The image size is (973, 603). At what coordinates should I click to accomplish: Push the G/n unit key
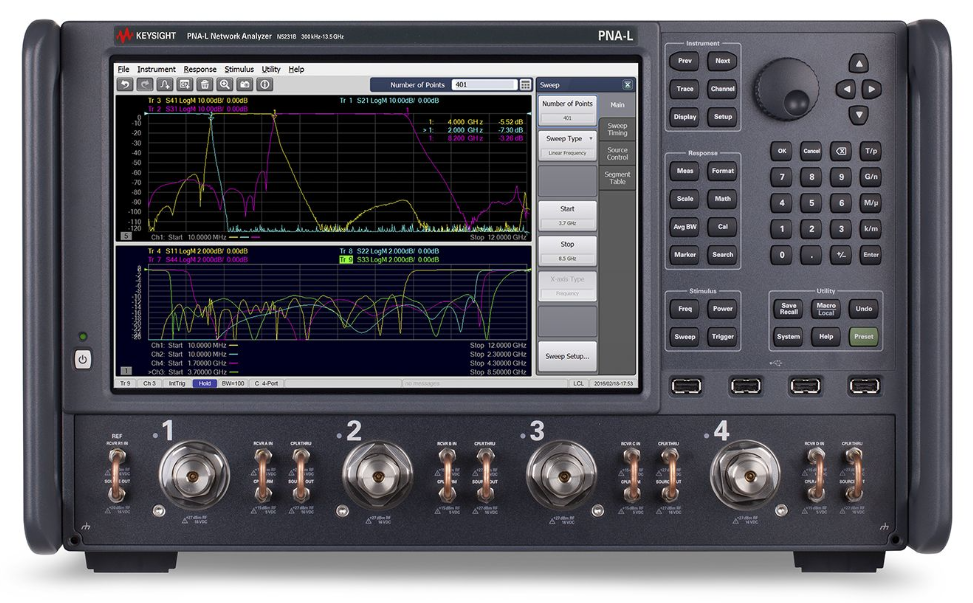(871, 177)
